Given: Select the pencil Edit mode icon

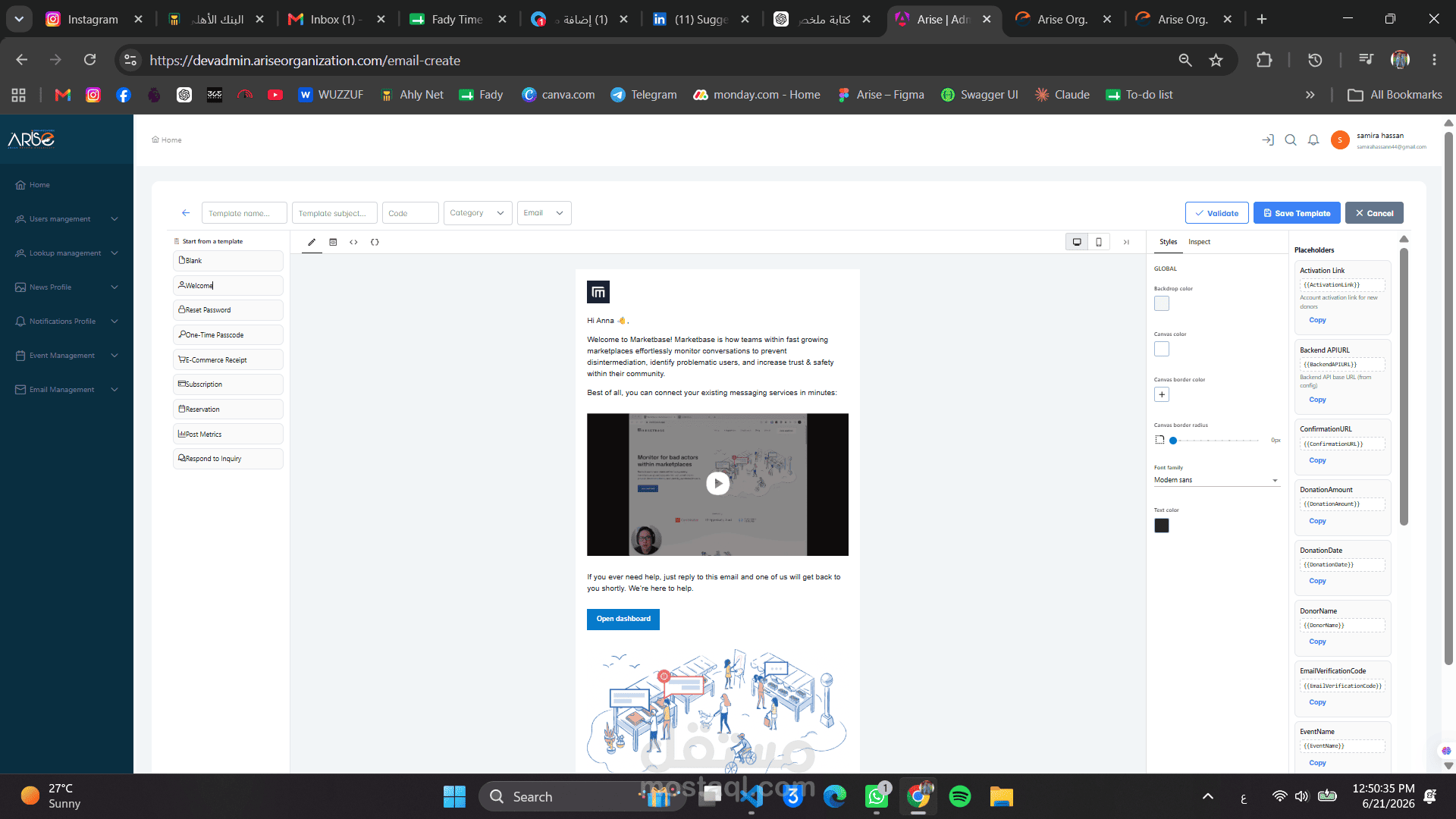Looking at the screenshot, I should click(x=312, y=242).
